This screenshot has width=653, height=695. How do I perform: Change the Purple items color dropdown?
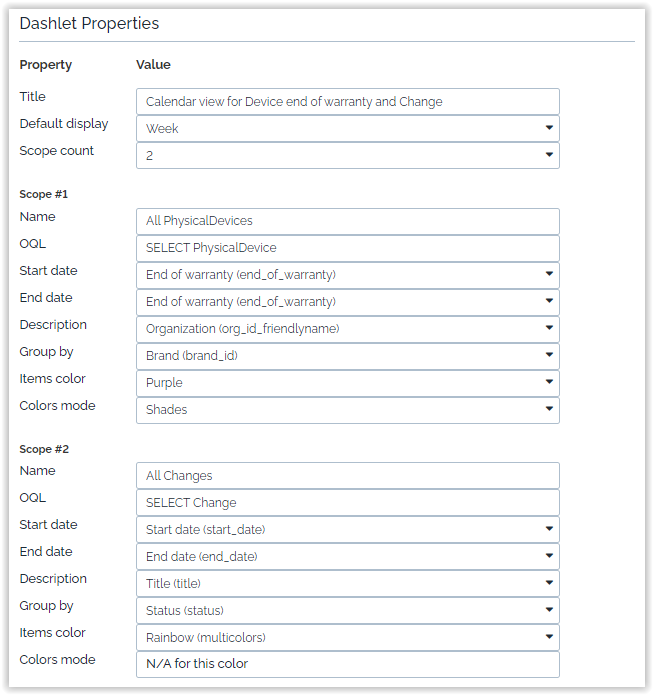click(347, 383)
